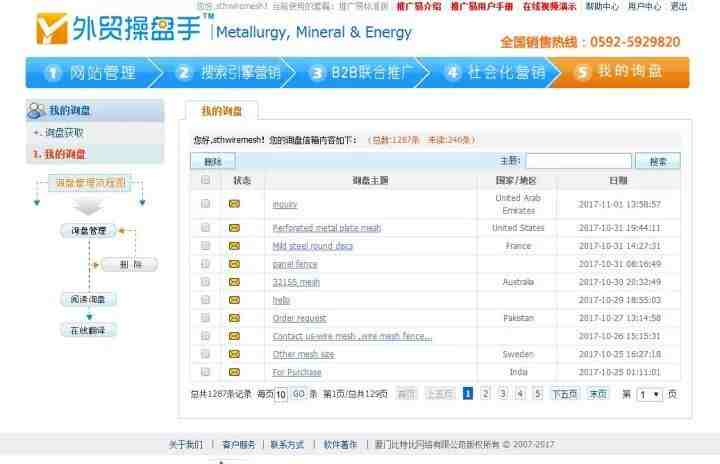Open the page number dropdown in the pagination bar

[x=650, y=395]
